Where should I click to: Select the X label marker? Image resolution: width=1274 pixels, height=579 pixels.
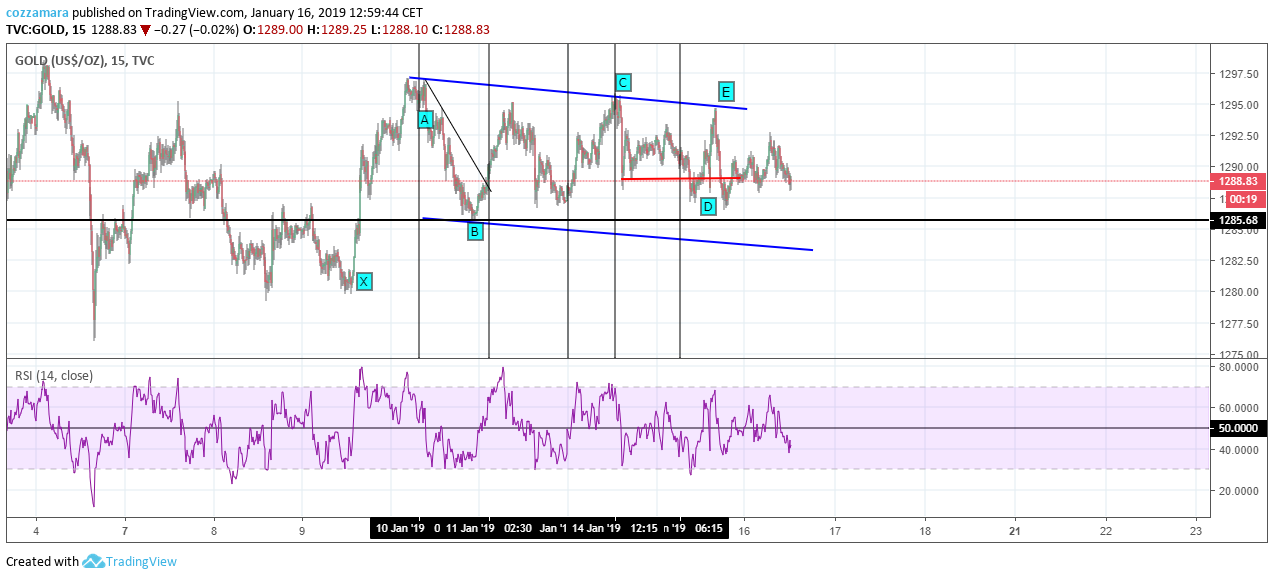364,282
